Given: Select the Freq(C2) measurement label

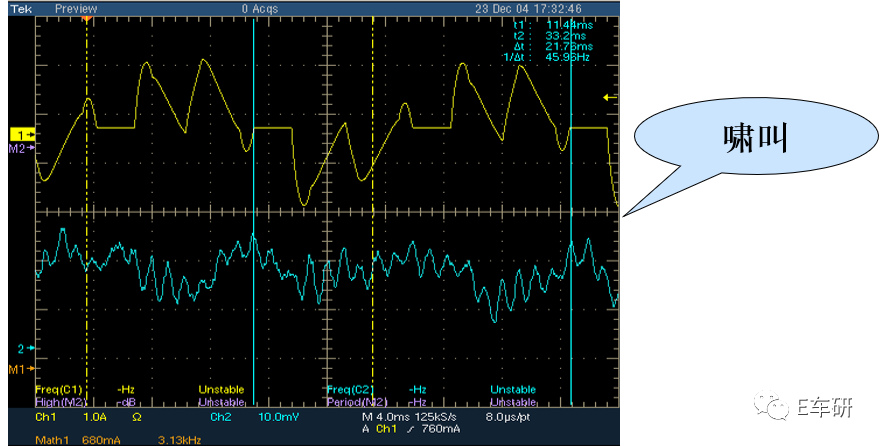Looking at the screenshot, I should tap(351, 389).
